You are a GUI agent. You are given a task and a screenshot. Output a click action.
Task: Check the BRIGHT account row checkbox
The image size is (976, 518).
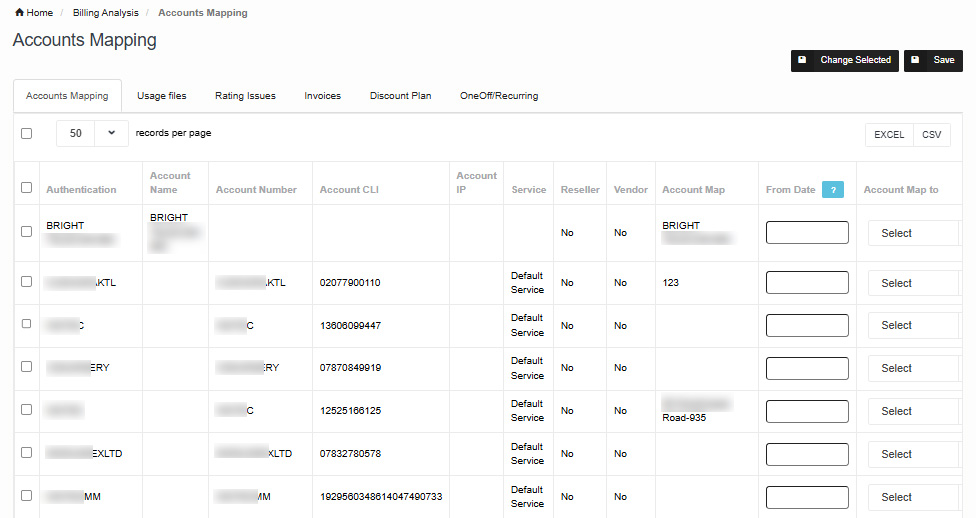point(27,232)
